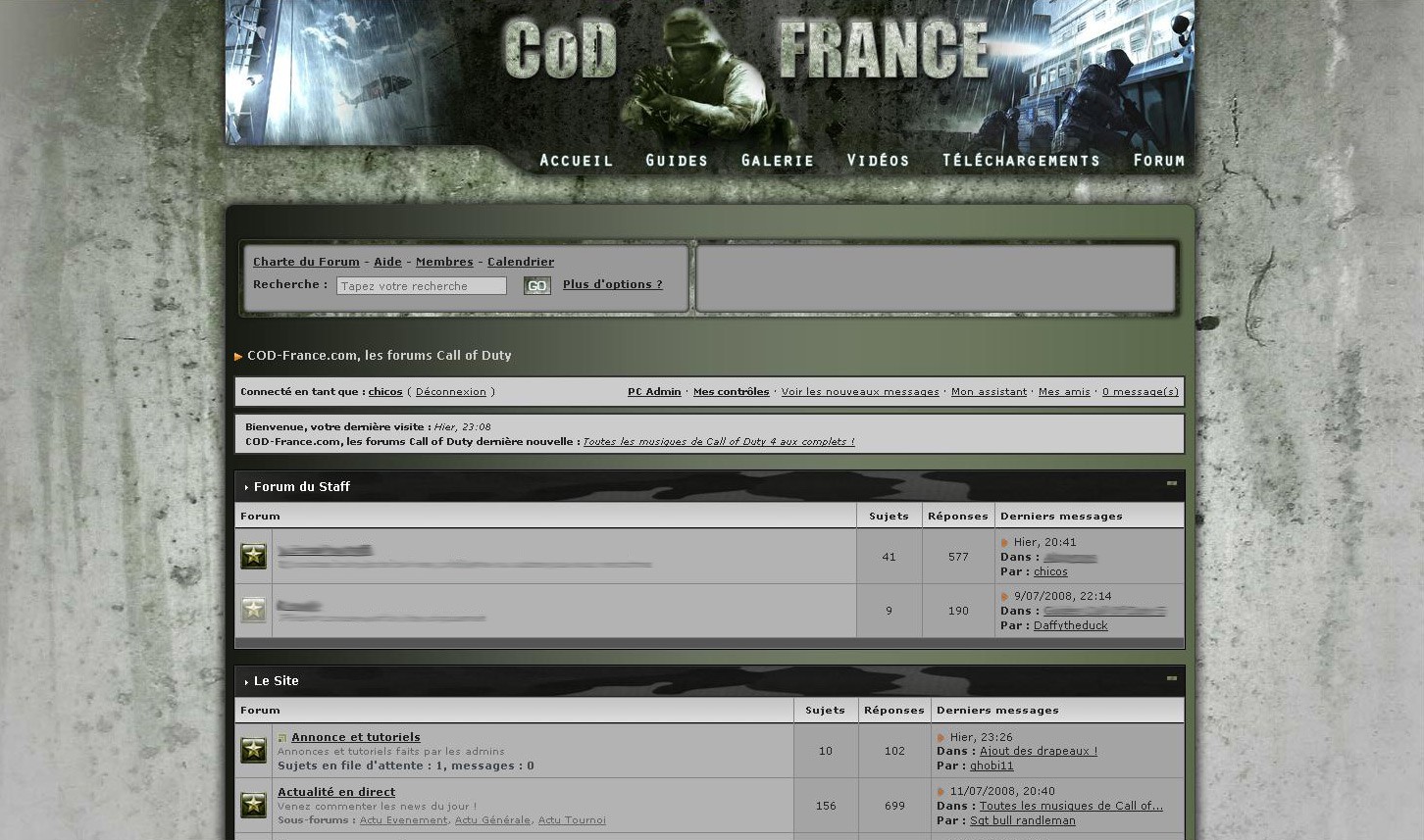Image resolution: width=1424 pixels, height=840 pixels.
Task: View Voir les nouveaux messages
Action: 860,392
